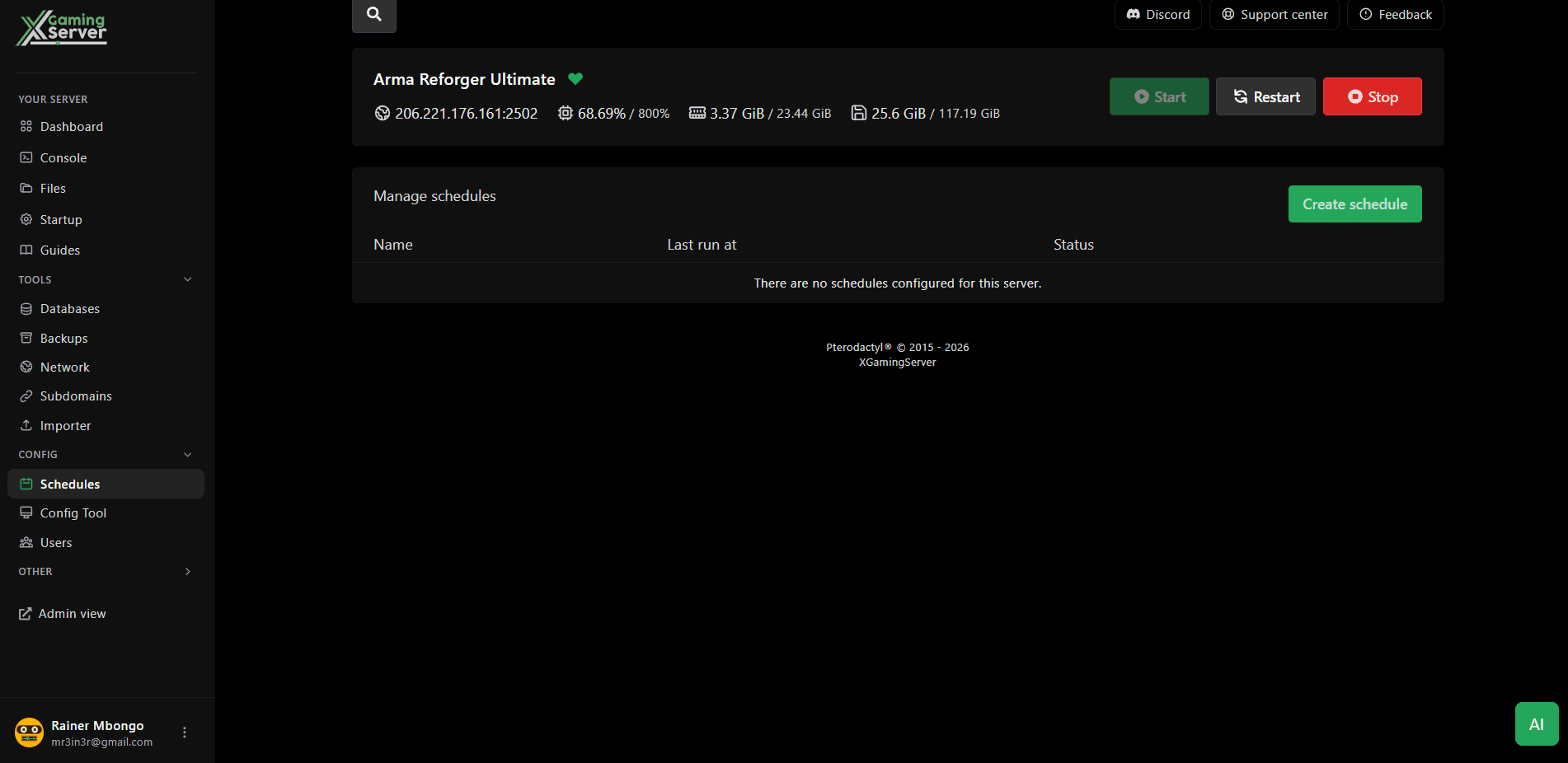
Task: Click the XGamingServer logo
Action: tap(62, 28)
